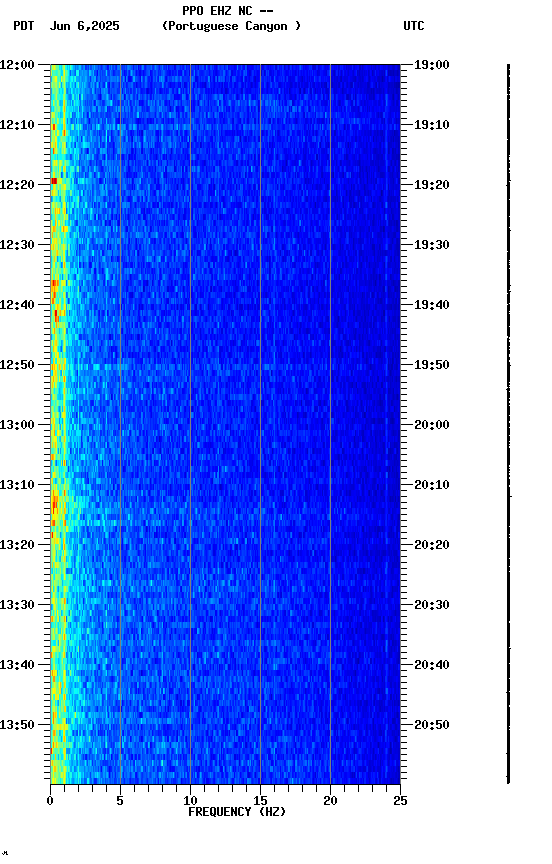The width and height of the screenshot is (552, 864).
Task: Click the UTC timezone label
Action: 414,26
